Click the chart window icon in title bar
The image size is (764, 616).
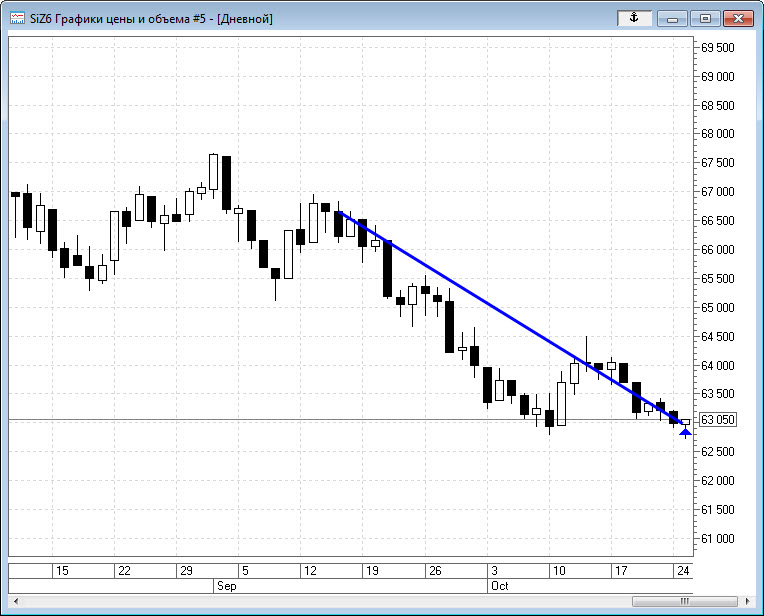coord(17,19)
